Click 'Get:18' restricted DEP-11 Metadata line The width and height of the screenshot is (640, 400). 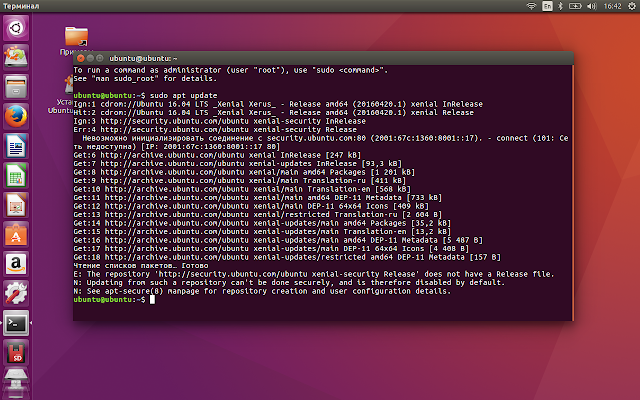click(287, 257)
